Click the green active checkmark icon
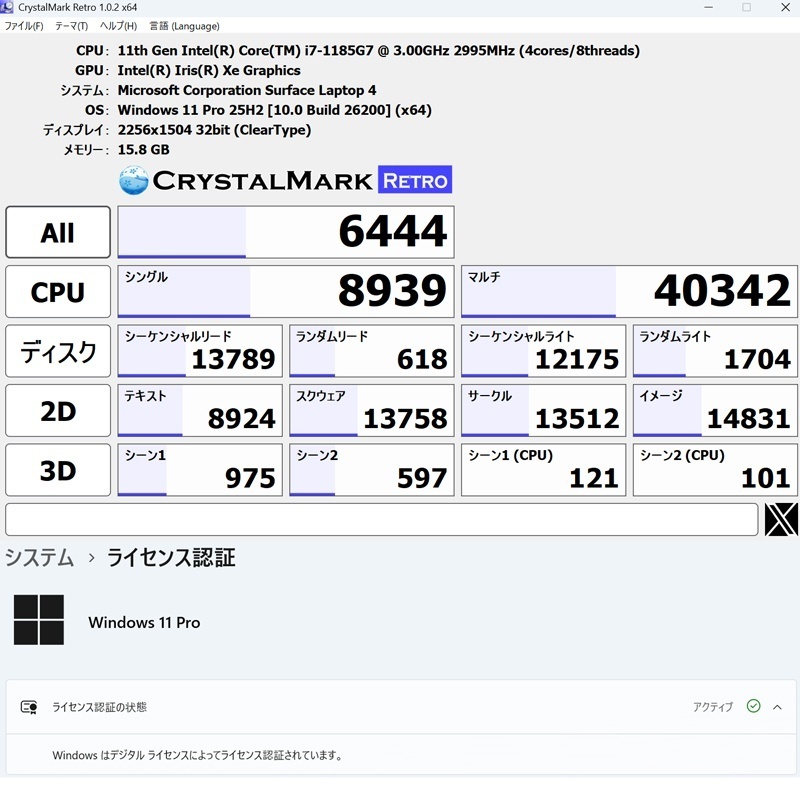800x800 pixels. pyautogui.click(x=754, y=706)
